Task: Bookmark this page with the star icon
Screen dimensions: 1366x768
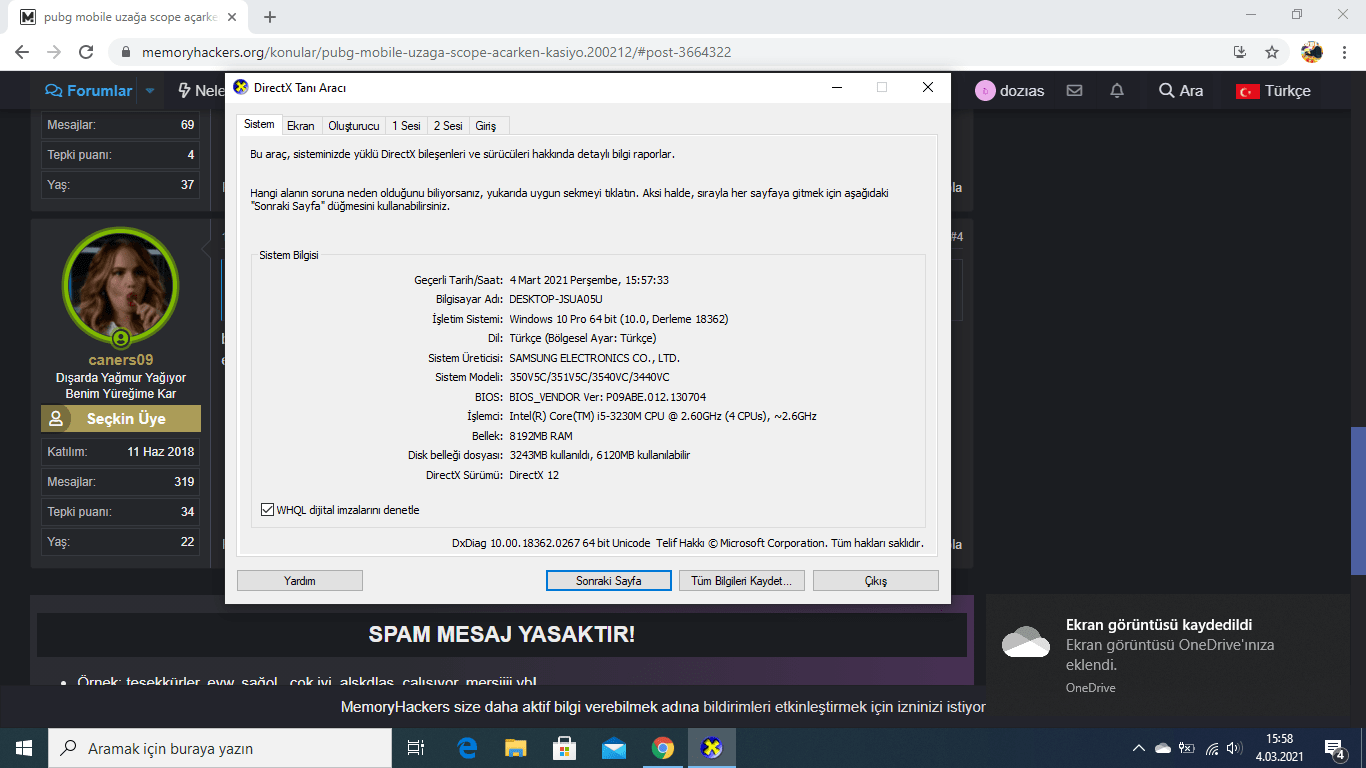Action: [x=1272, y=52]
